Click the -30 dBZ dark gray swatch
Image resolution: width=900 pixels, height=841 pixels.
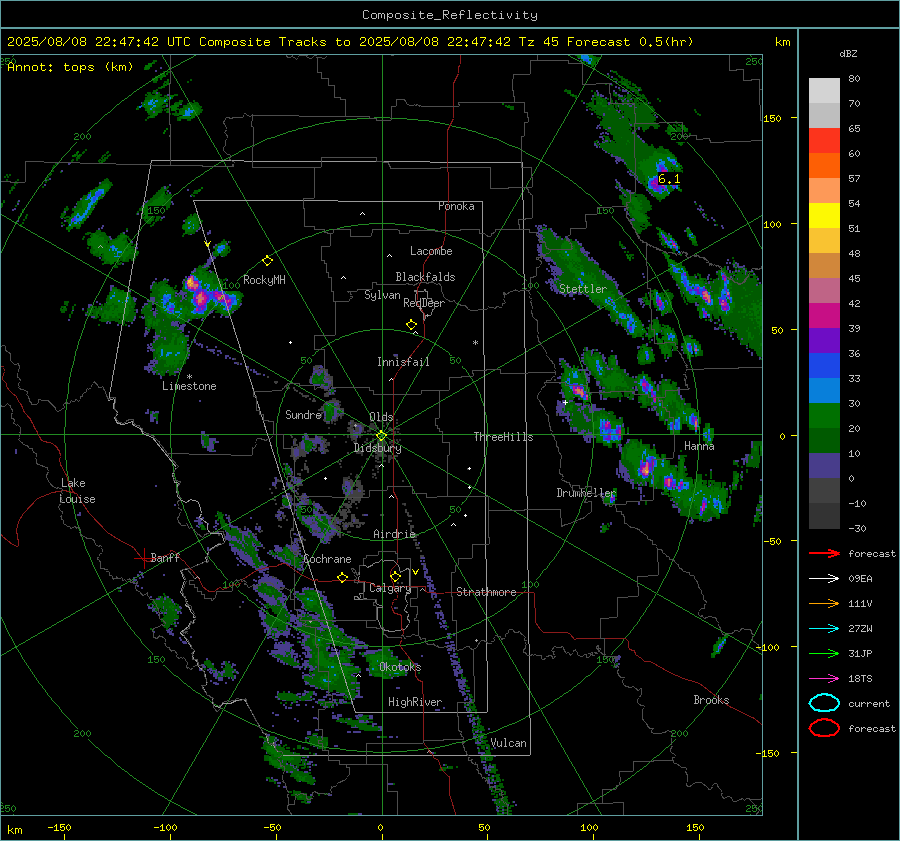(824, 516)
